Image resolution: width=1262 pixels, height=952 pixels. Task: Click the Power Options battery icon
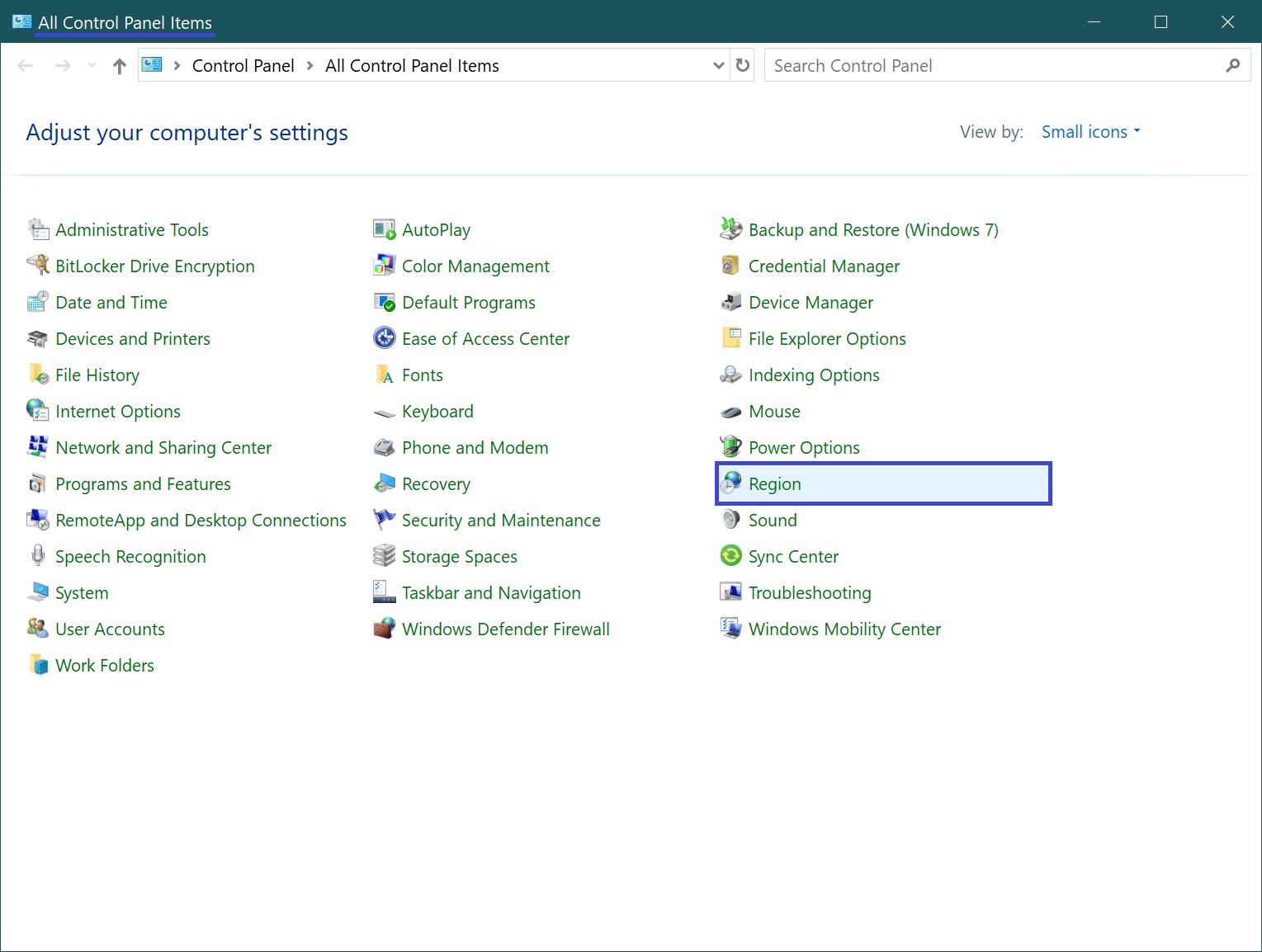click(731, 447)
